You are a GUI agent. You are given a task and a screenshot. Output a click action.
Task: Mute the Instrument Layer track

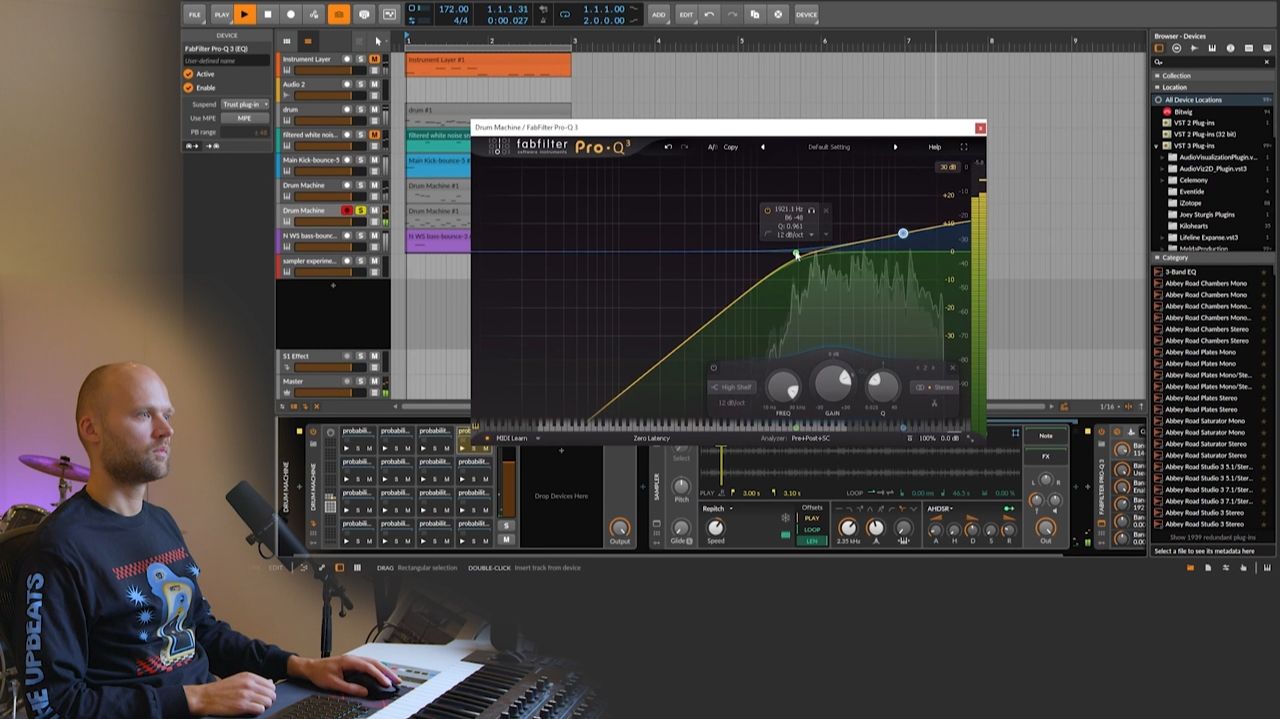(374, 59)
